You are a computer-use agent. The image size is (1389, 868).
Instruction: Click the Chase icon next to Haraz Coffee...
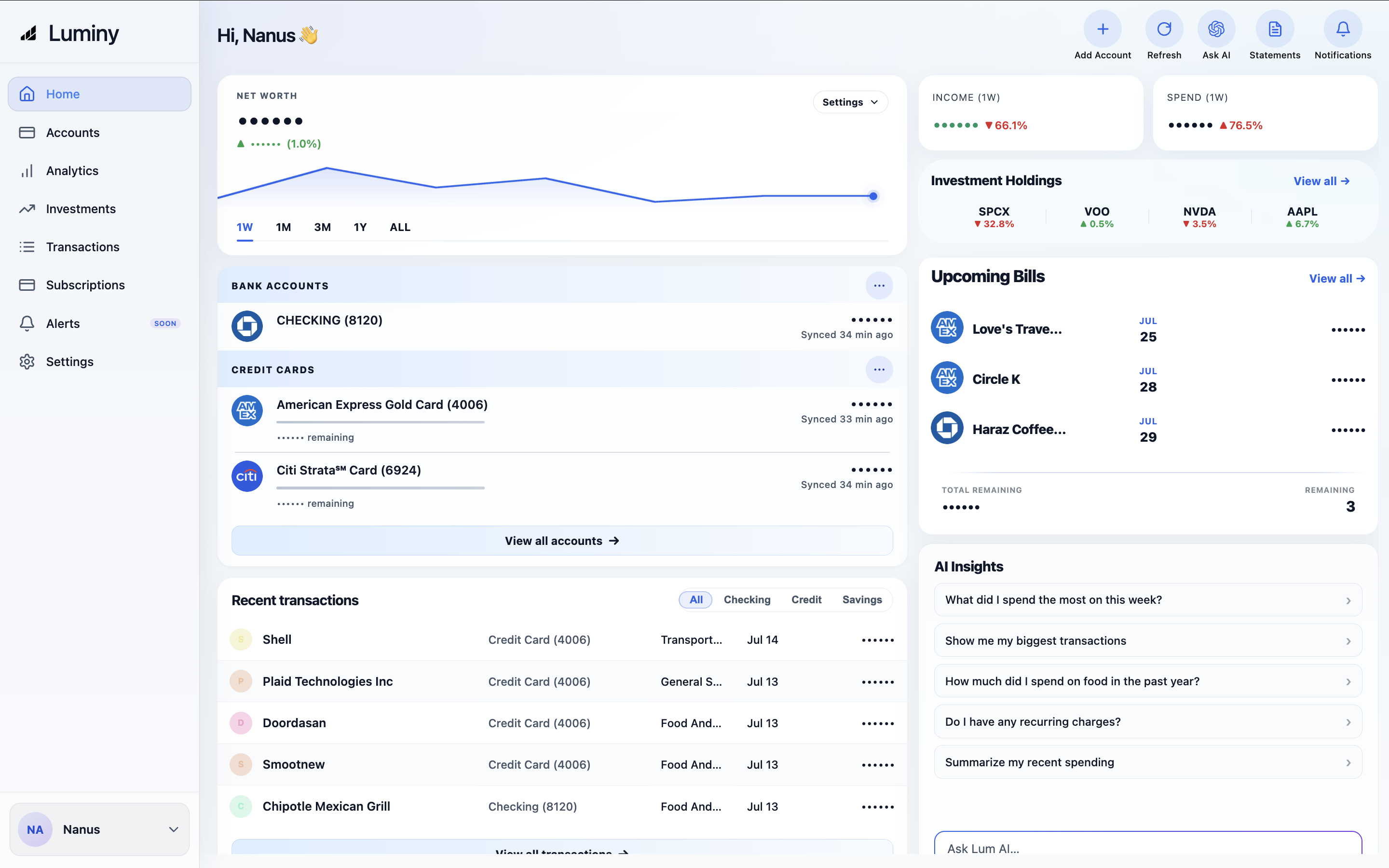[946, 428]
